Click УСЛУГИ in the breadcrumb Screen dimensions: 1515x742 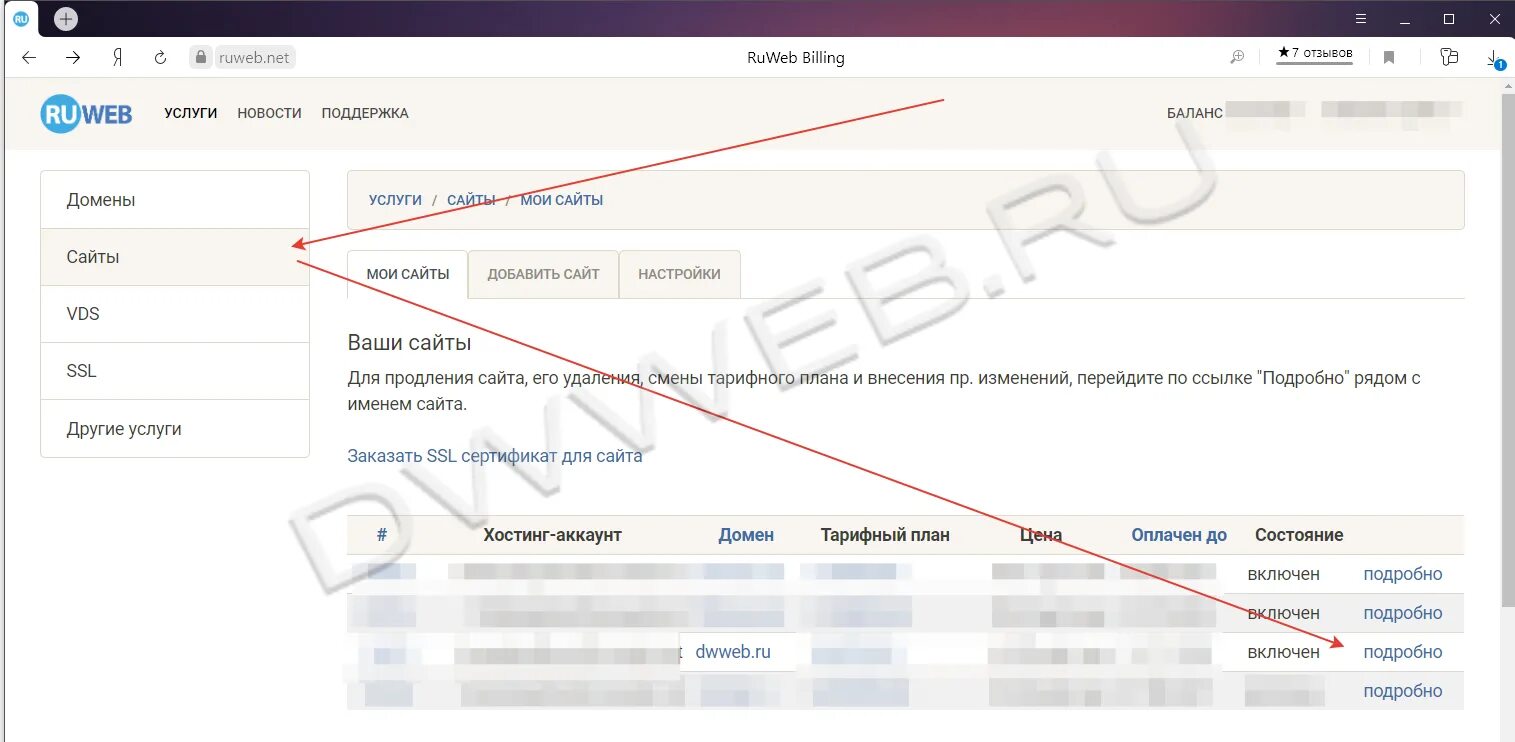pyautogui.click(x=395, y=200)
